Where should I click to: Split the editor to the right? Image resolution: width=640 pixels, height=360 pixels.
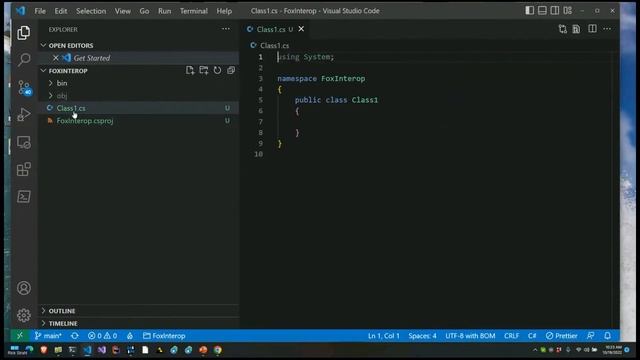pos(592,29)
